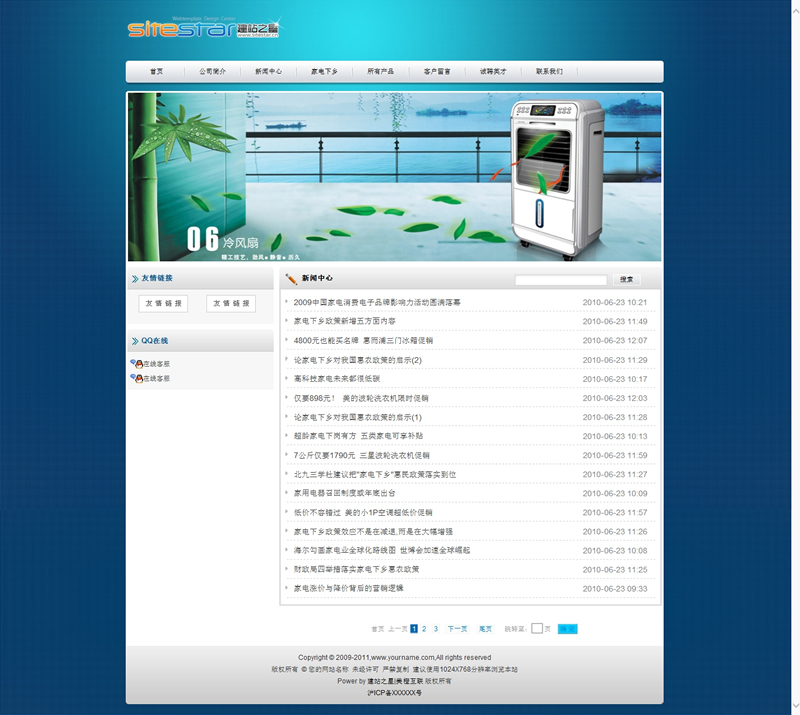Click the SiteStar logo in the header
The image size is (800, 715).
tap(203, 28)
